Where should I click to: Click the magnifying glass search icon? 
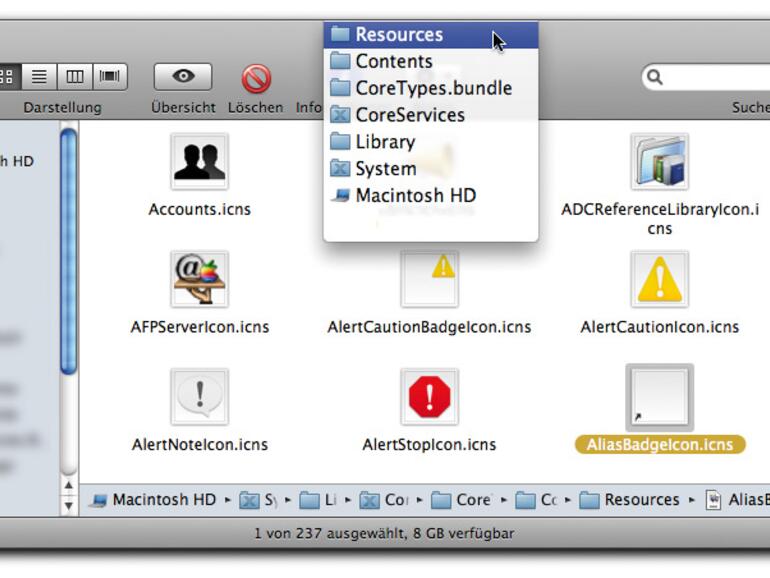(x=655, y=77)
